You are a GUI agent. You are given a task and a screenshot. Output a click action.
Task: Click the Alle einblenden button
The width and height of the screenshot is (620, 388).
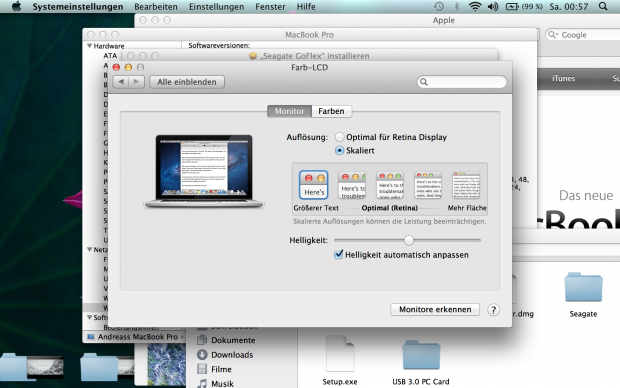click(x=187, y=82)
